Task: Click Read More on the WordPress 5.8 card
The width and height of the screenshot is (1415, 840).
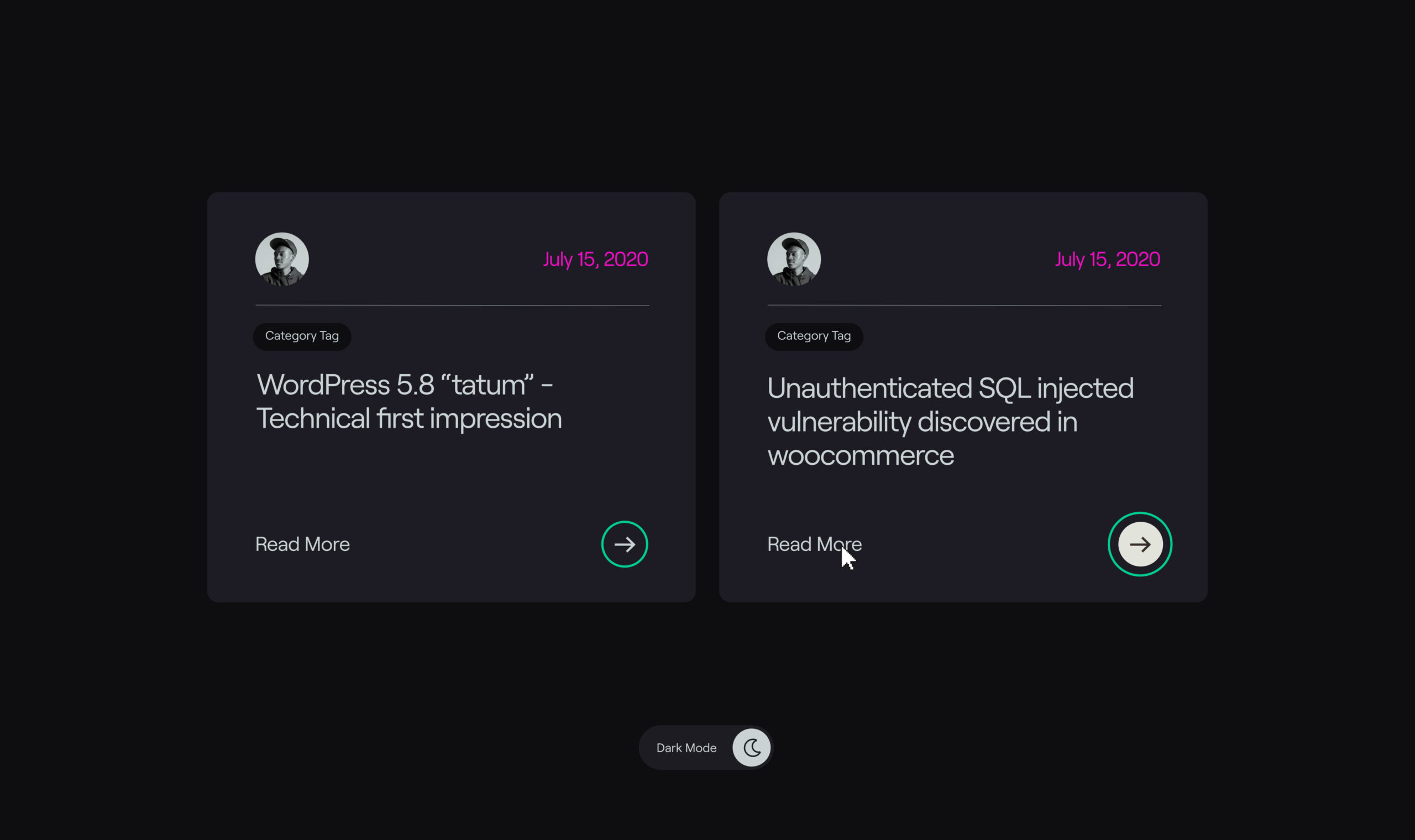Action: point(302,544)
